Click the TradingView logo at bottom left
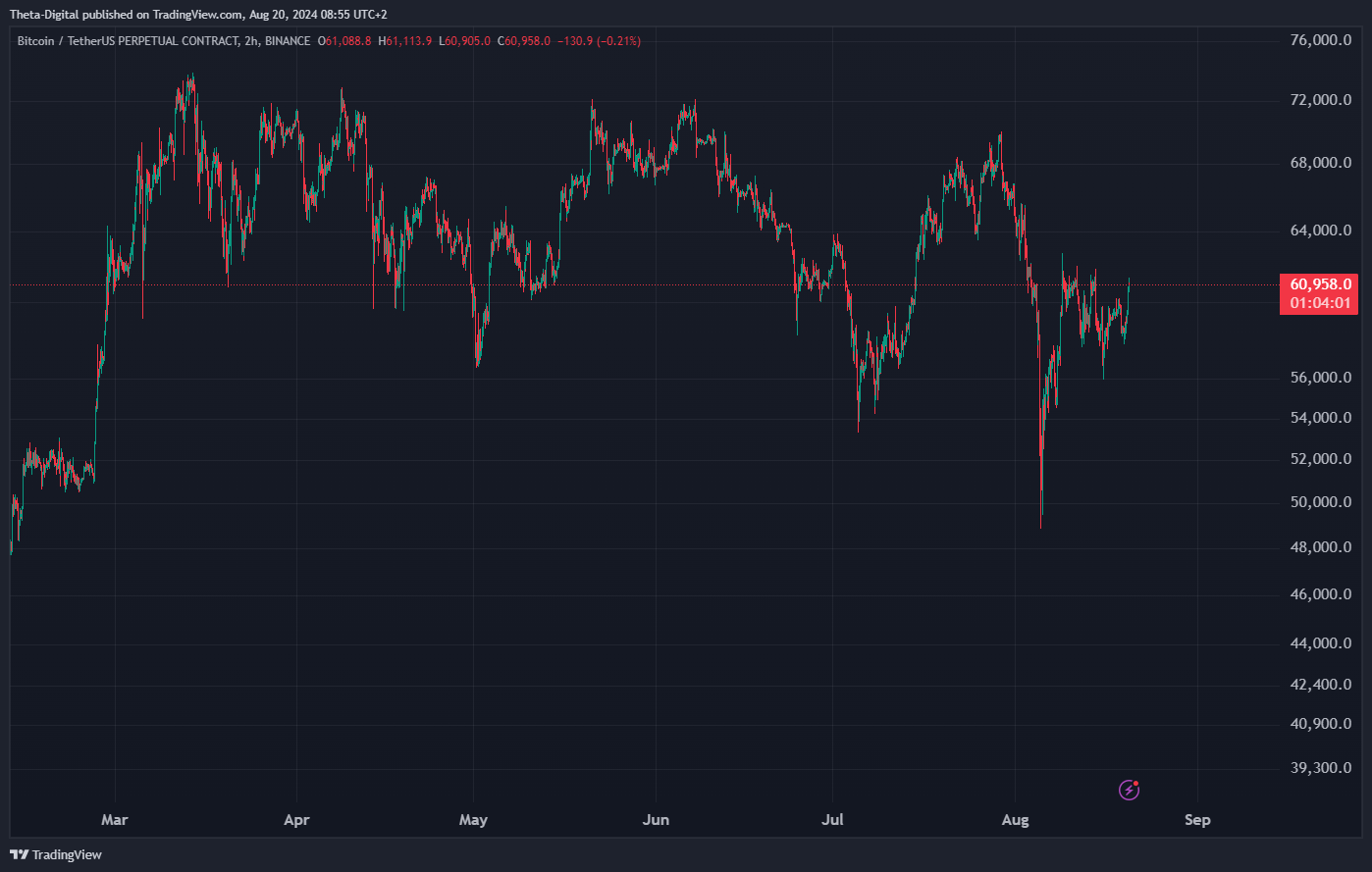1372x872 pixels. 56,854
